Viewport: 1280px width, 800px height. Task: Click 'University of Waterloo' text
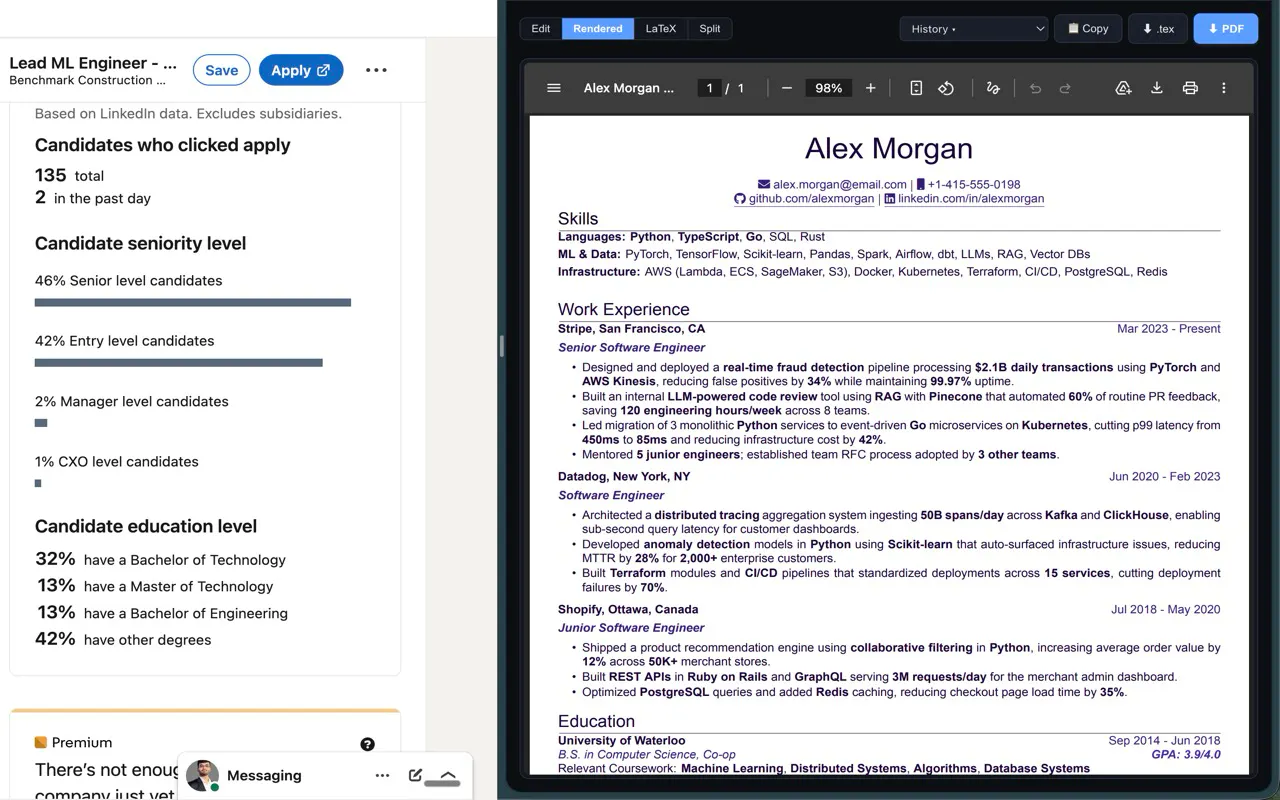(622, 740)
